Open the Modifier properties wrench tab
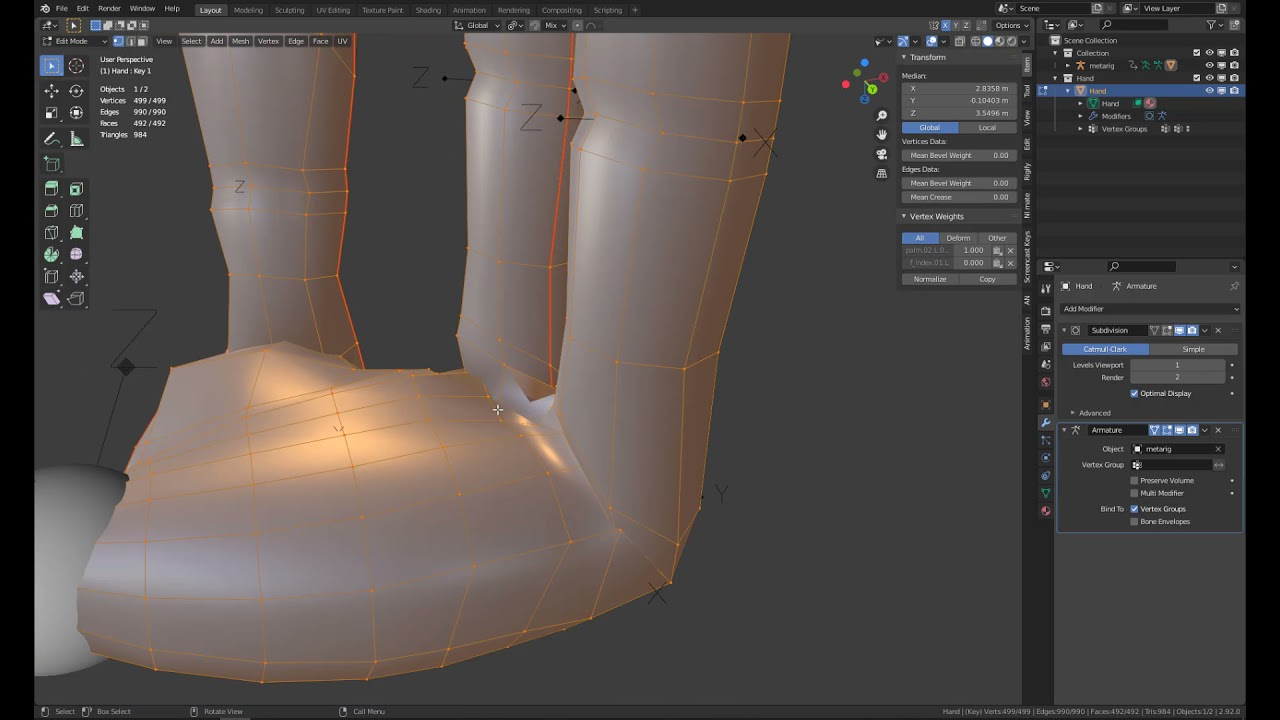The image size is (1280, 720). click(x=1046, y=423)
